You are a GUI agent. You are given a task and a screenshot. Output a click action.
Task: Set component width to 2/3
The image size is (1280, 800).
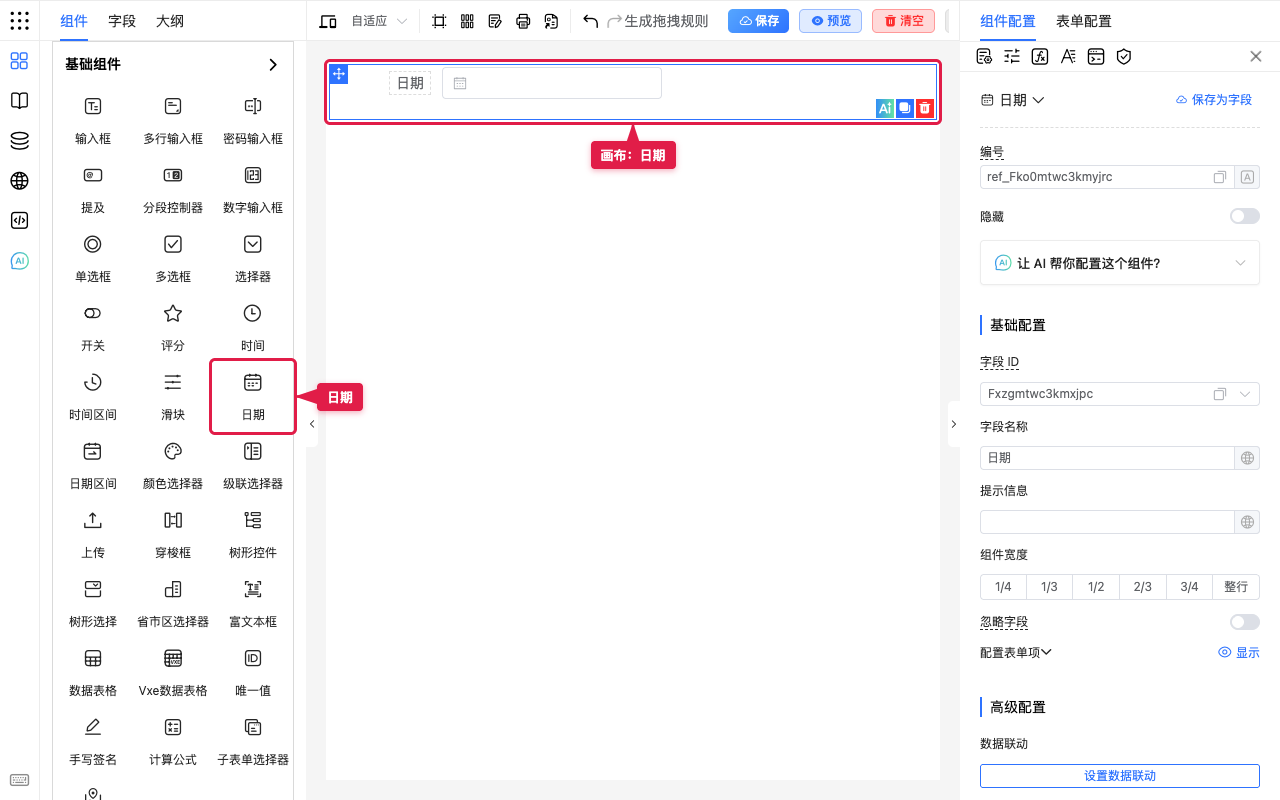tap(1143, 587)
